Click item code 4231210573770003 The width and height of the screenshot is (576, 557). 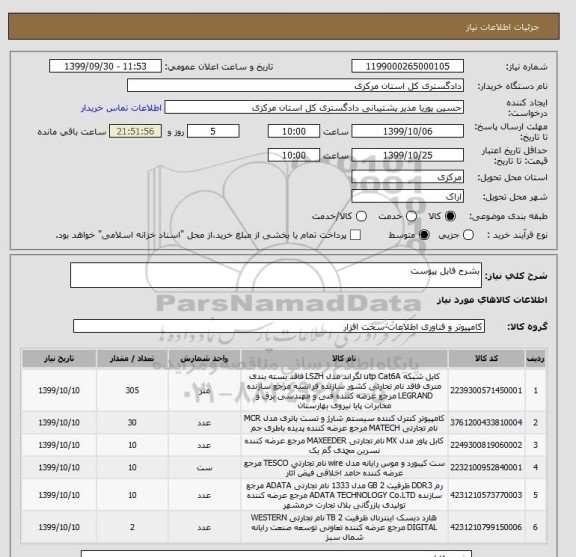(x=486, y=495)
